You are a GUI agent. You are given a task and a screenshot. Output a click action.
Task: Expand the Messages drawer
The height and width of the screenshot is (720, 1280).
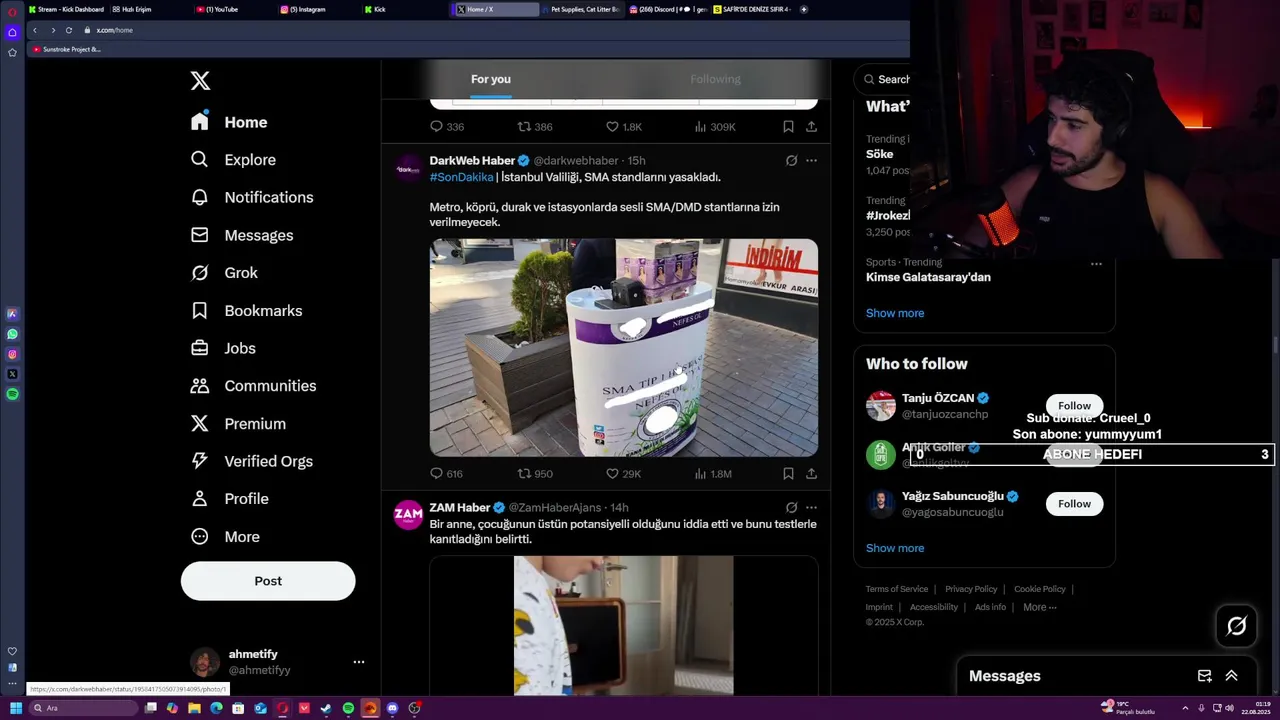[1231, 676]
